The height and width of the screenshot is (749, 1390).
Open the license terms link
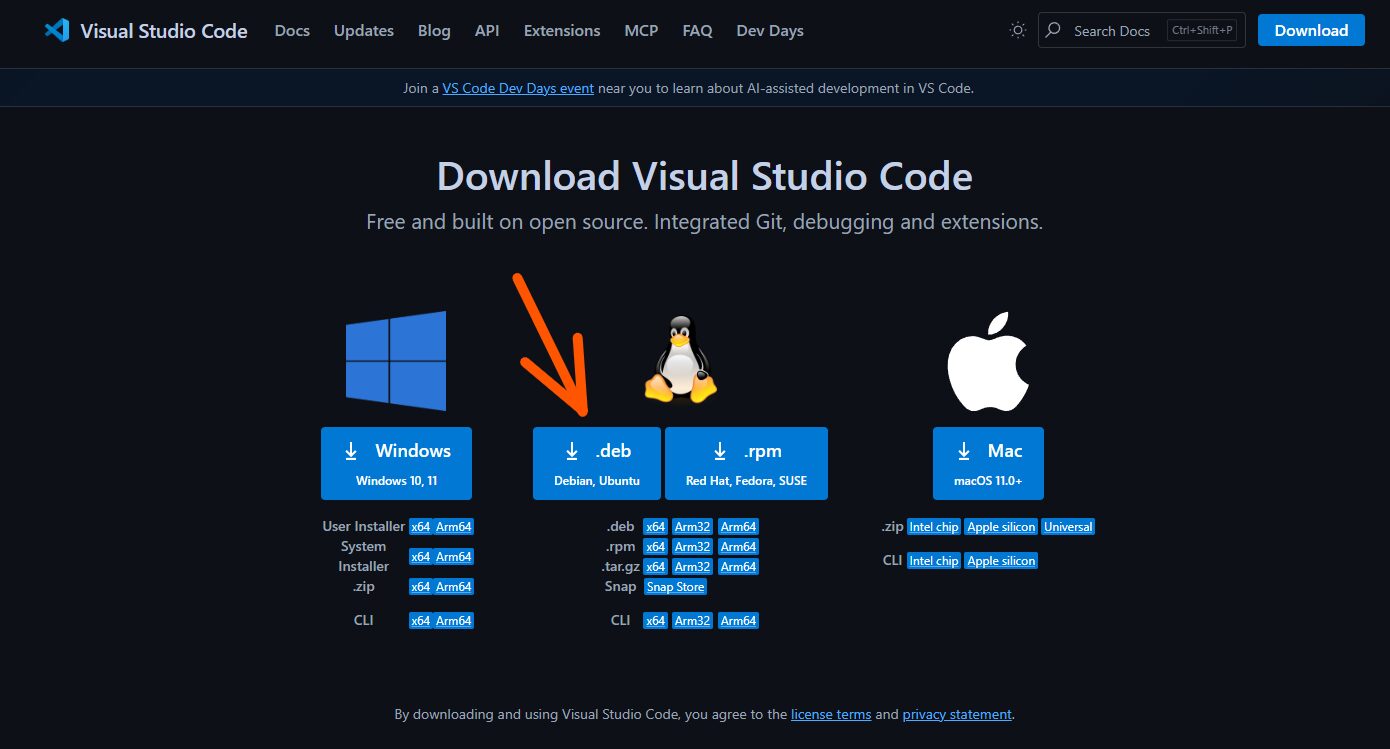pos(831,715)
